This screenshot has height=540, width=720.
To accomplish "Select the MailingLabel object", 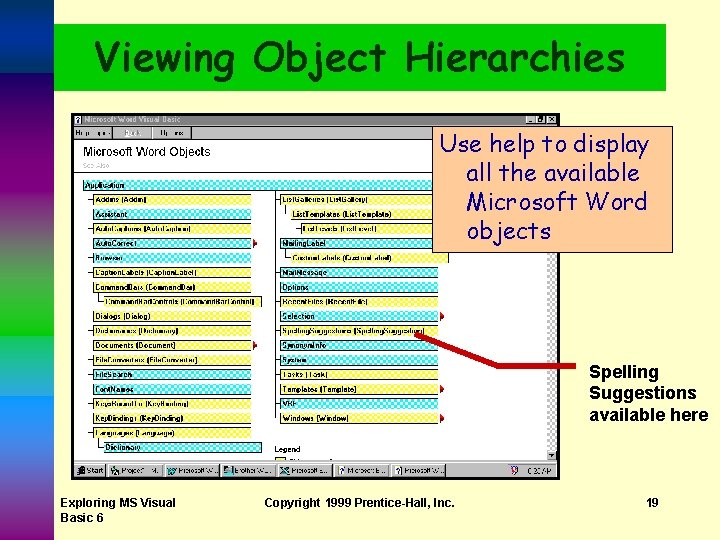I will [x=356, y=243].
